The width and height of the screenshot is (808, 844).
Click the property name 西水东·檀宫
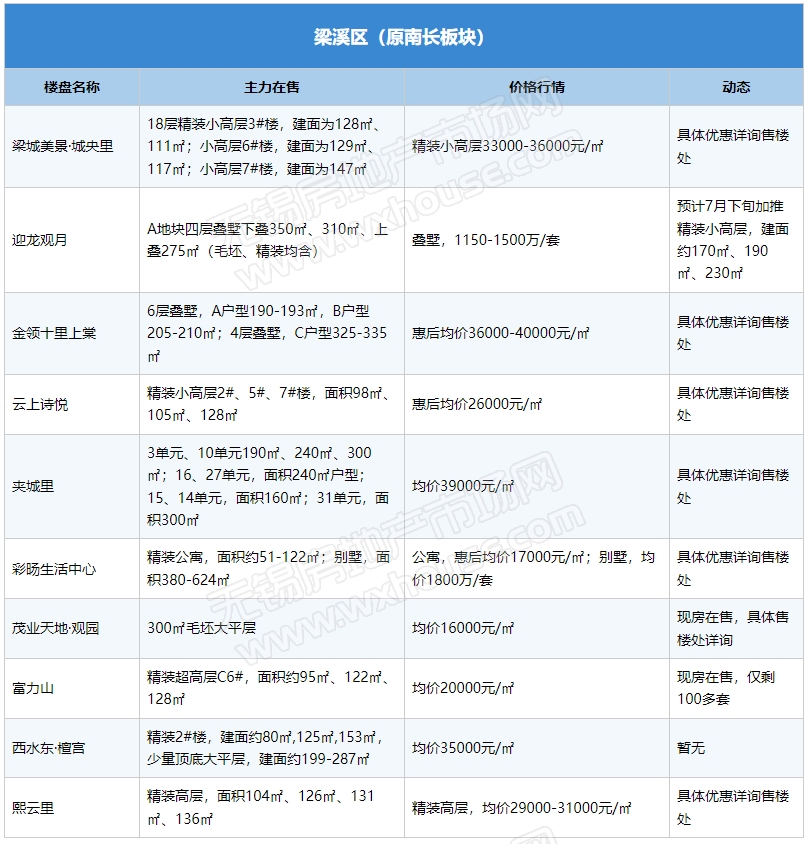48,748
